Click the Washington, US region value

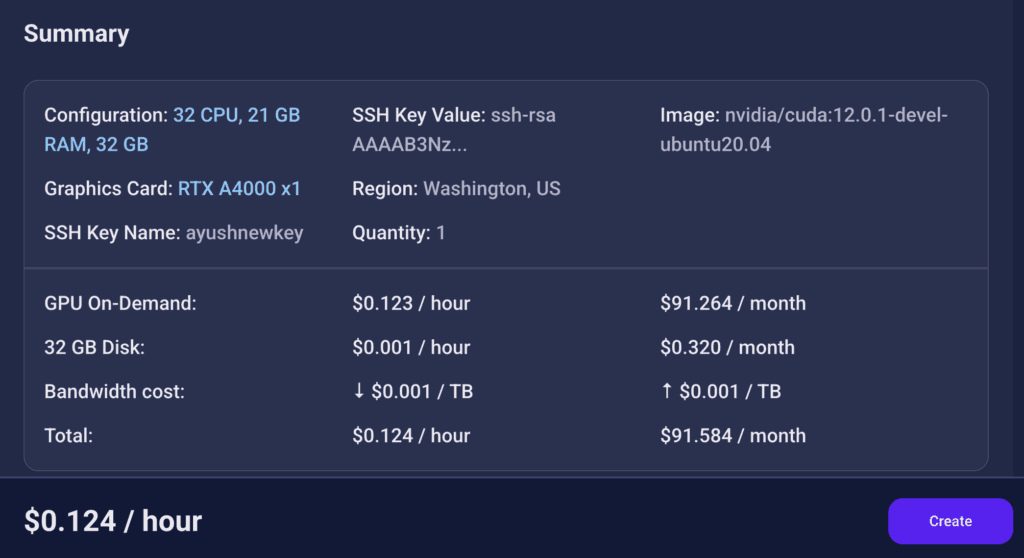[492, 189]
